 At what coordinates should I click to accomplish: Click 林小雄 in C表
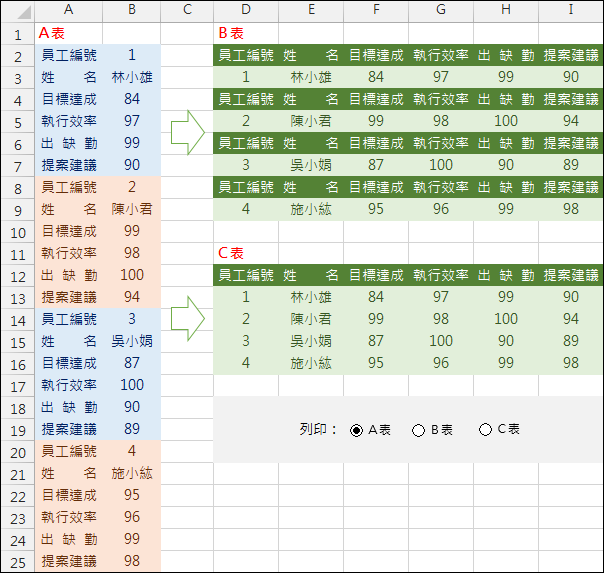tap(311, 297)
